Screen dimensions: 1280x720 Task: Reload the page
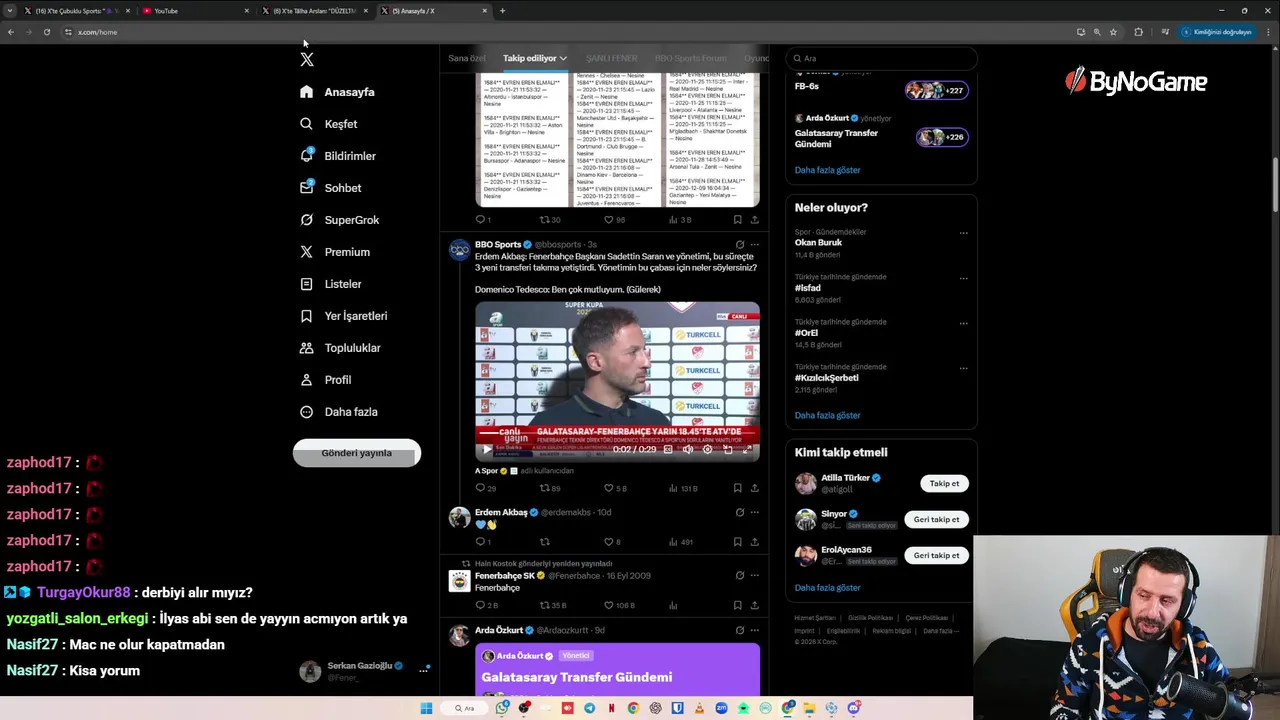[x=46, y=32]
